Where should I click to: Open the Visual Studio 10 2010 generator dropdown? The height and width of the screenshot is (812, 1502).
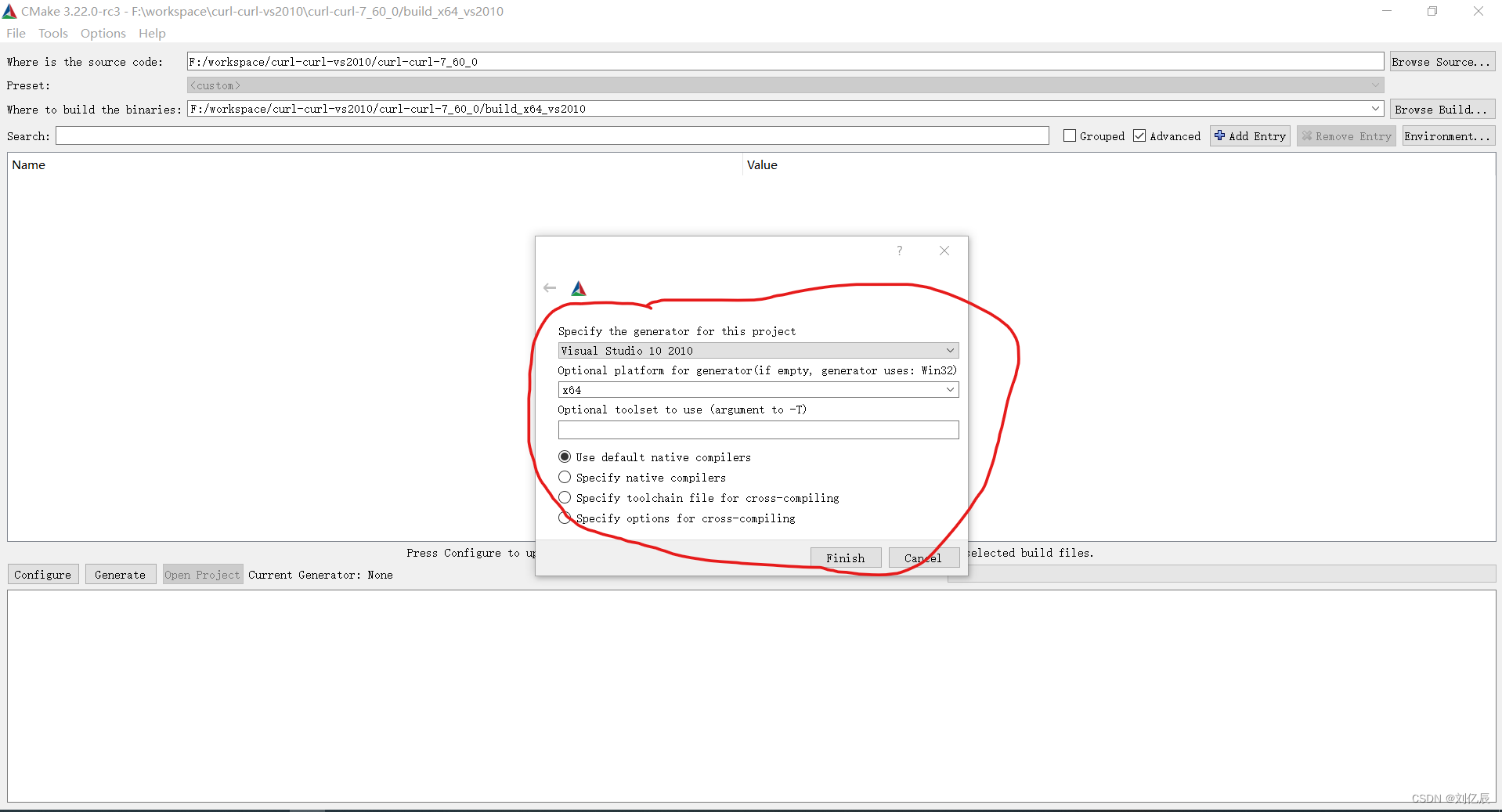click(758, 351)
